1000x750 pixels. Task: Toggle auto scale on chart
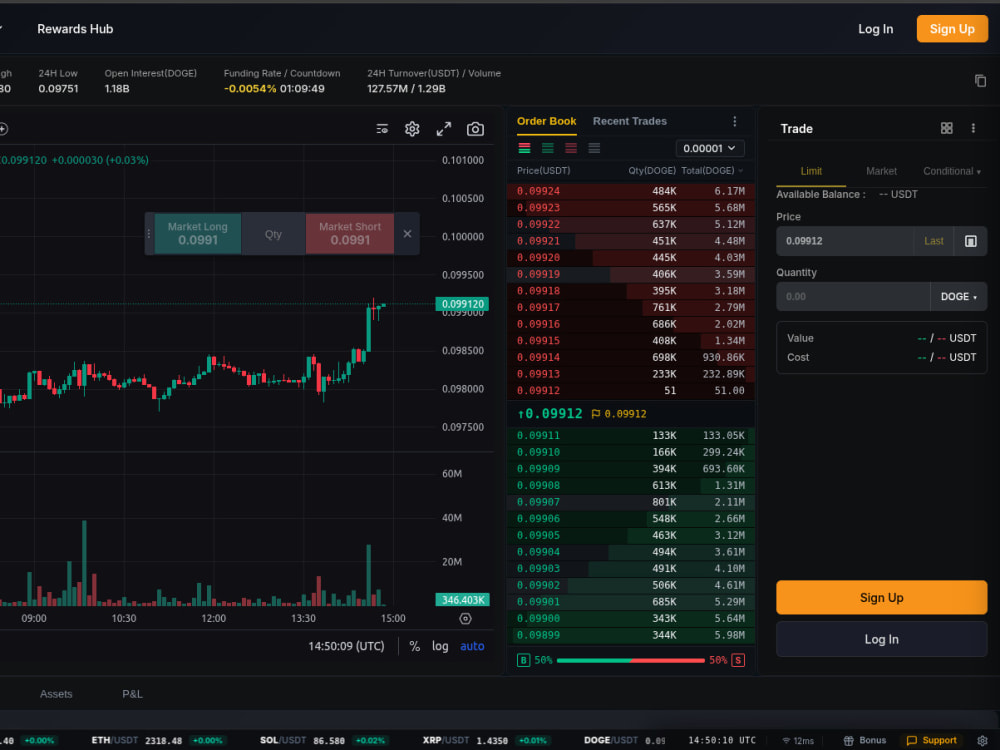pyautogui.click(x=472, y=646)
